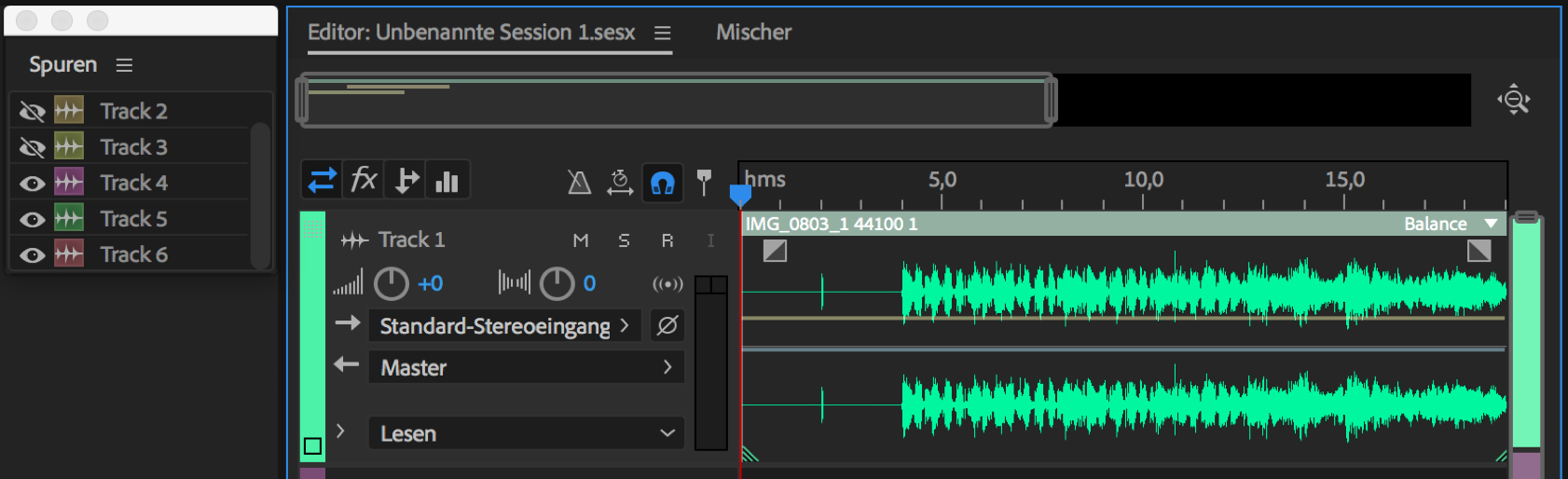1568x479 pixels.
Task: Click the blue playhead marker on the timeline
Action: 740,195
